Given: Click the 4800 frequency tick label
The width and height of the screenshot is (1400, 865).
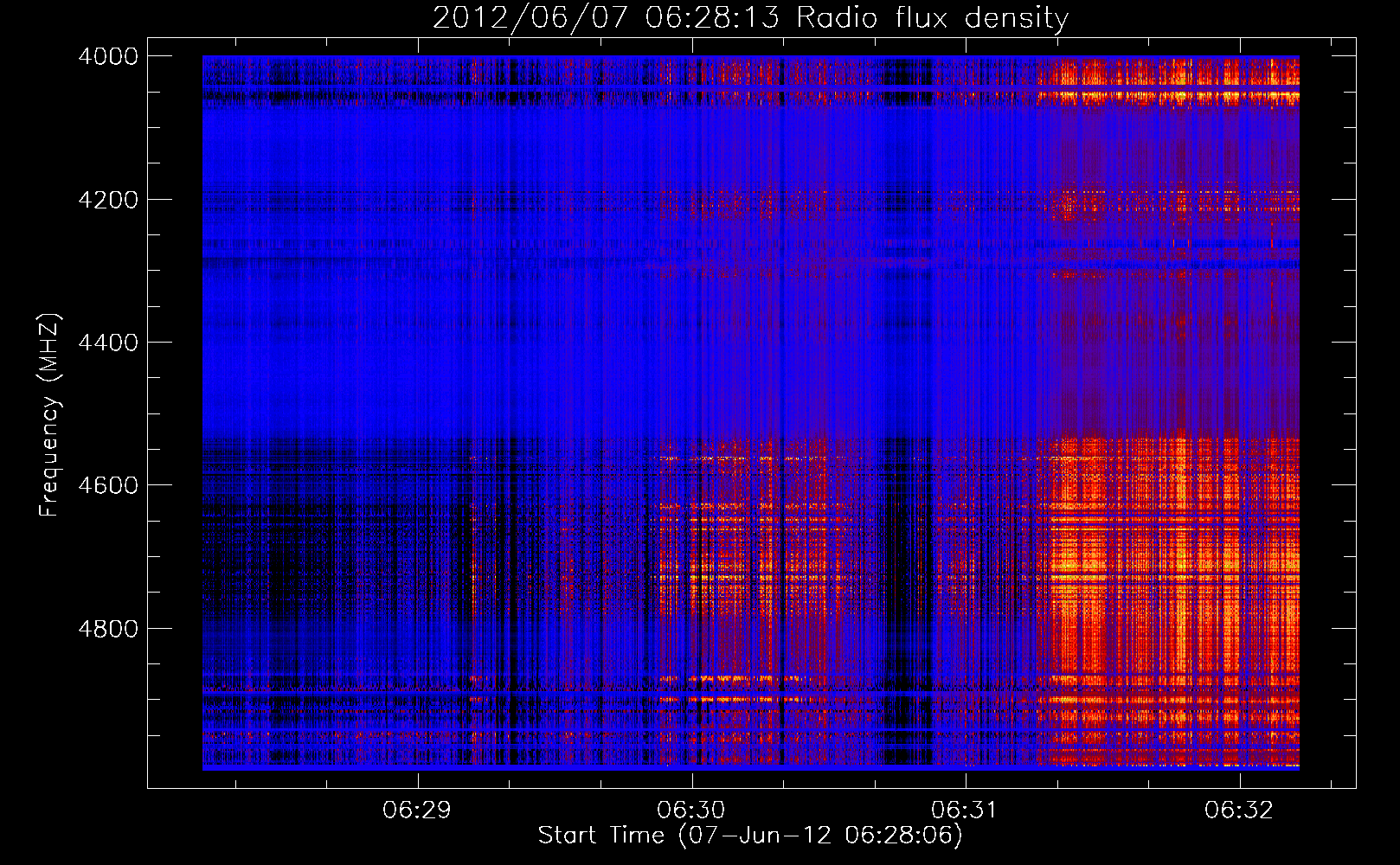Looking at the screenshot, I should point(108,628).
